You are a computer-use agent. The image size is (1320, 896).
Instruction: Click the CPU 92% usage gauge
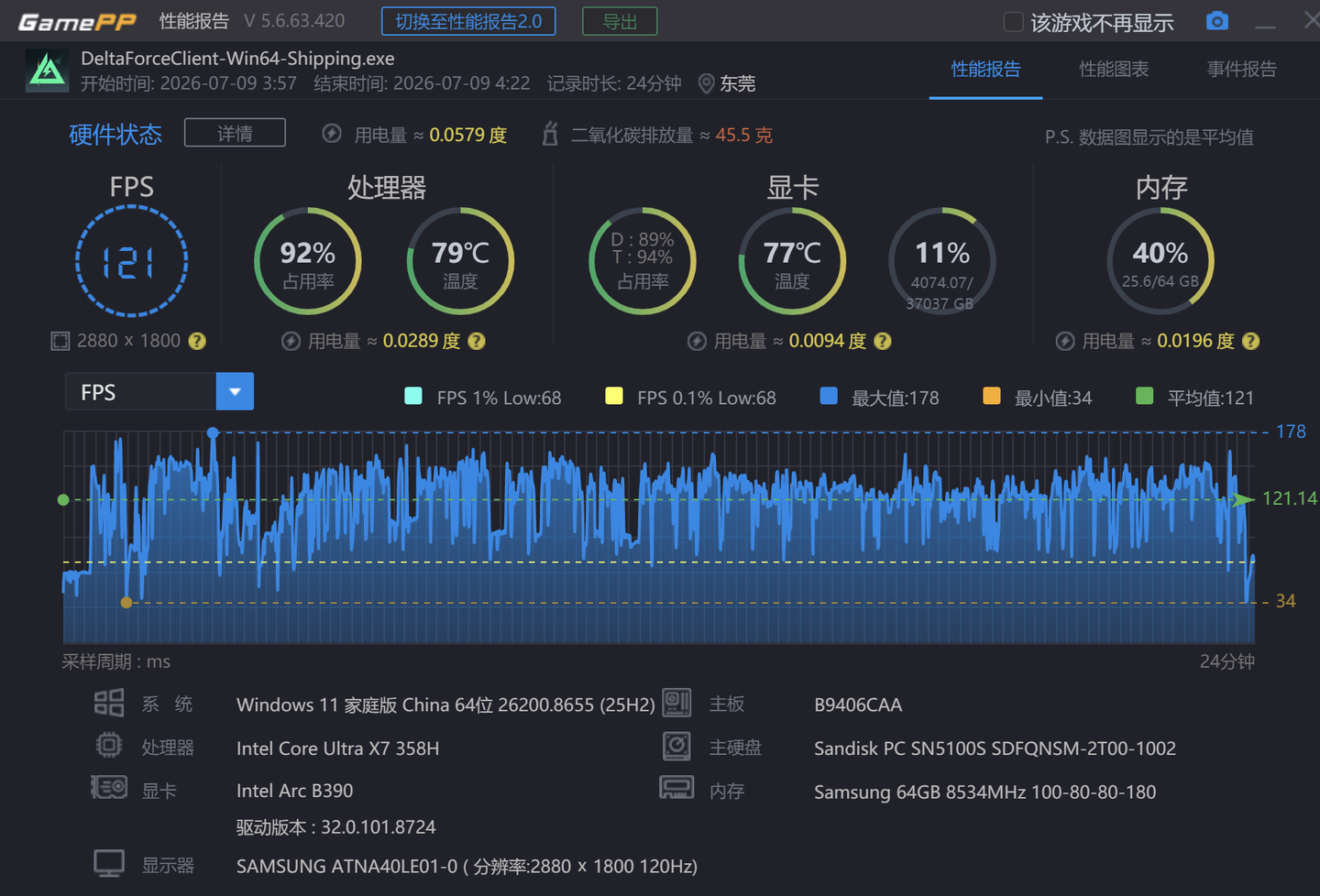point(308,262)
